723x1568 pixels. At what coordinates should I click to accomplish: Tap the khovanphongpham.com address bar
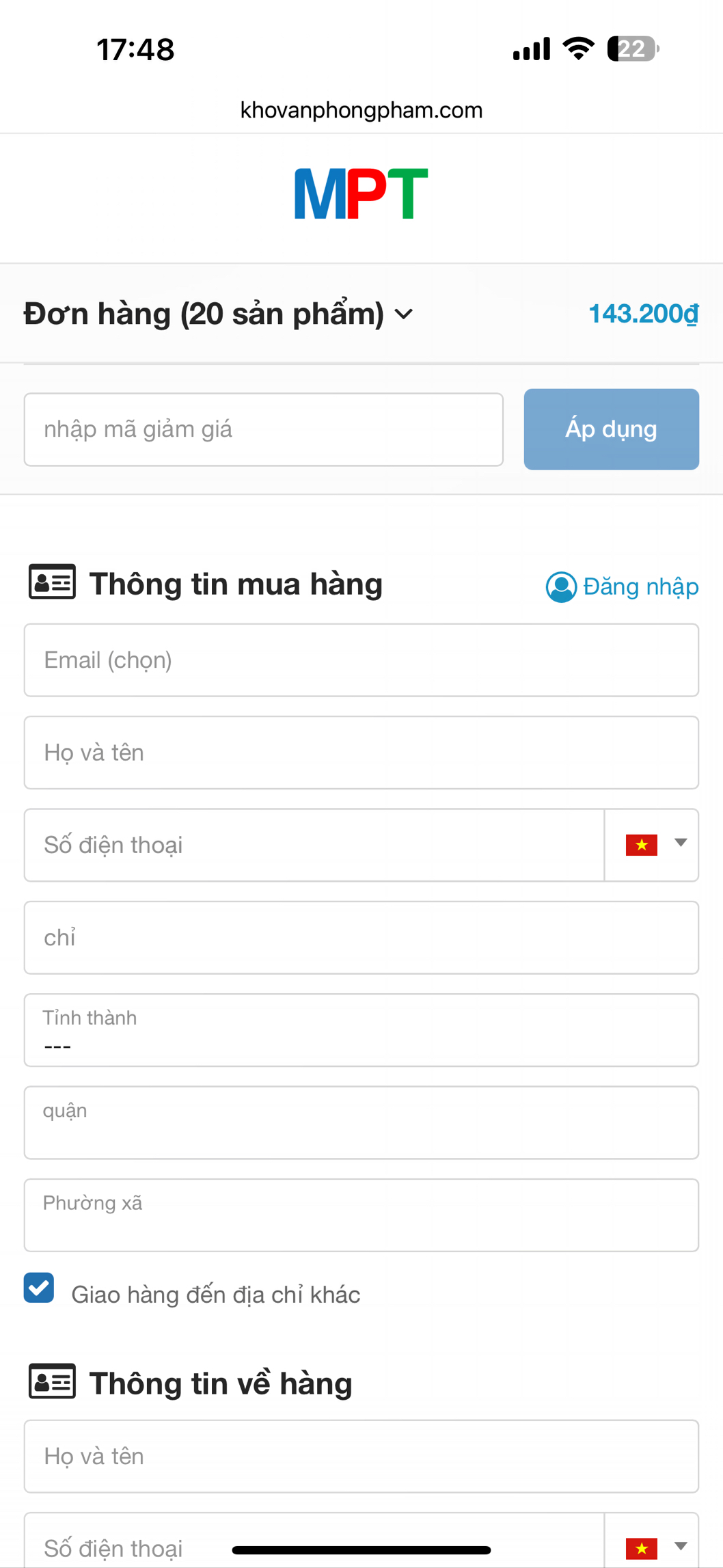tap(361, 110)
